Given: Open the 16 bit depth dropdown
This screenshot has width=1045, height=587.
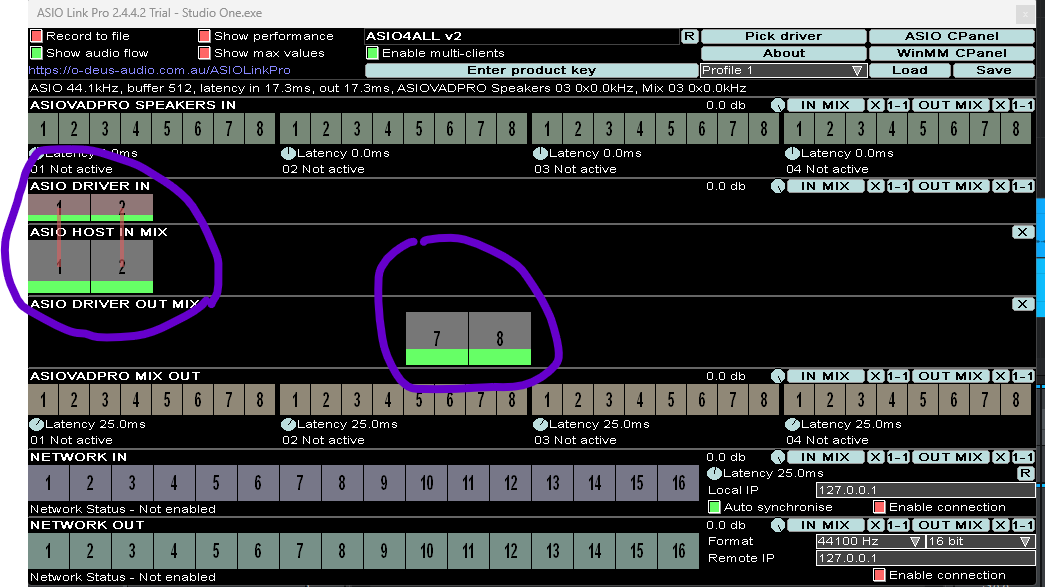Looking at the screenshot, I should [x=980, y=542].
